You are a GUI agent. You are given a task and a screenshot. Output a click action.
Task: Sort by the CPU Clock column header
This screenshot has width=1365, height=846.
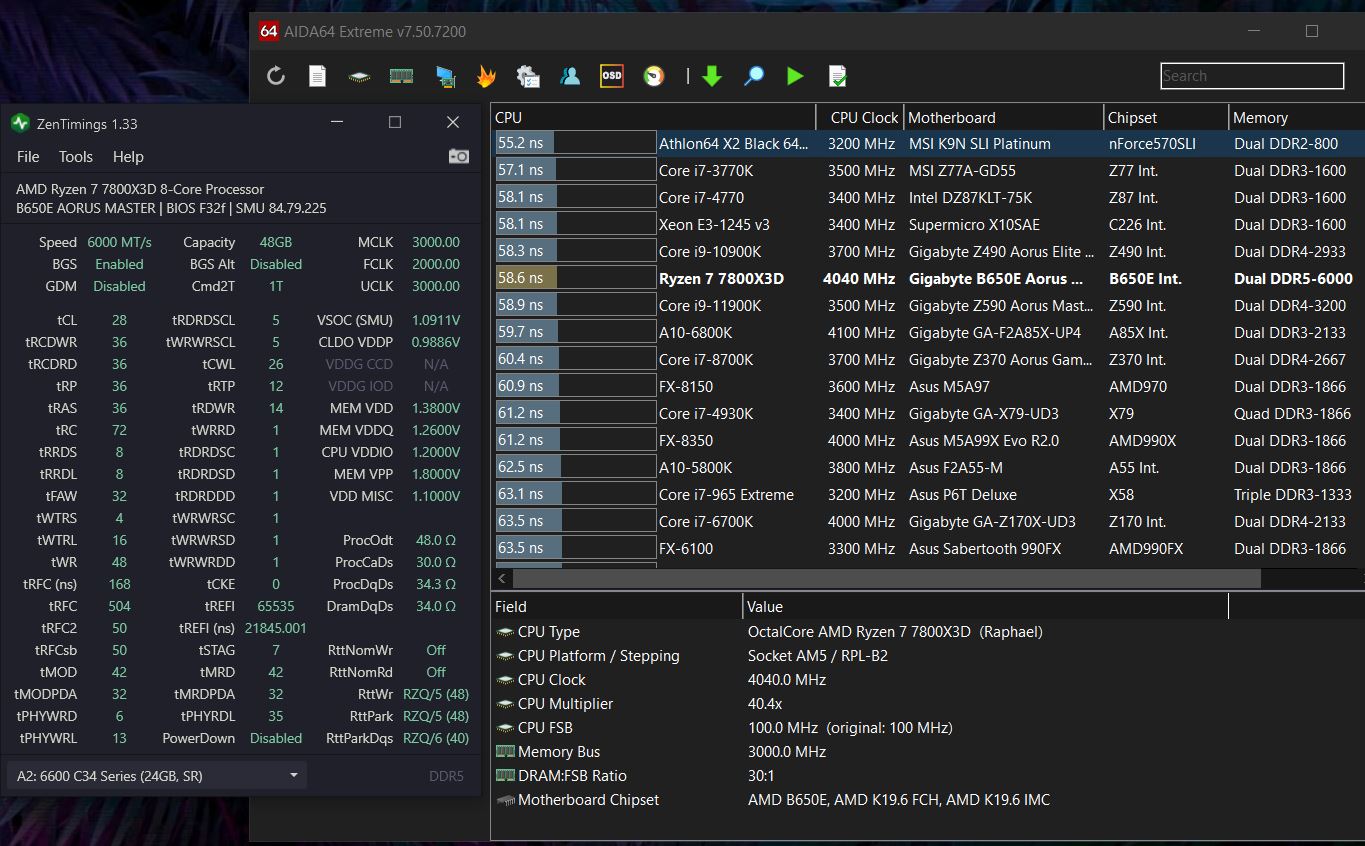click(861, 117)
